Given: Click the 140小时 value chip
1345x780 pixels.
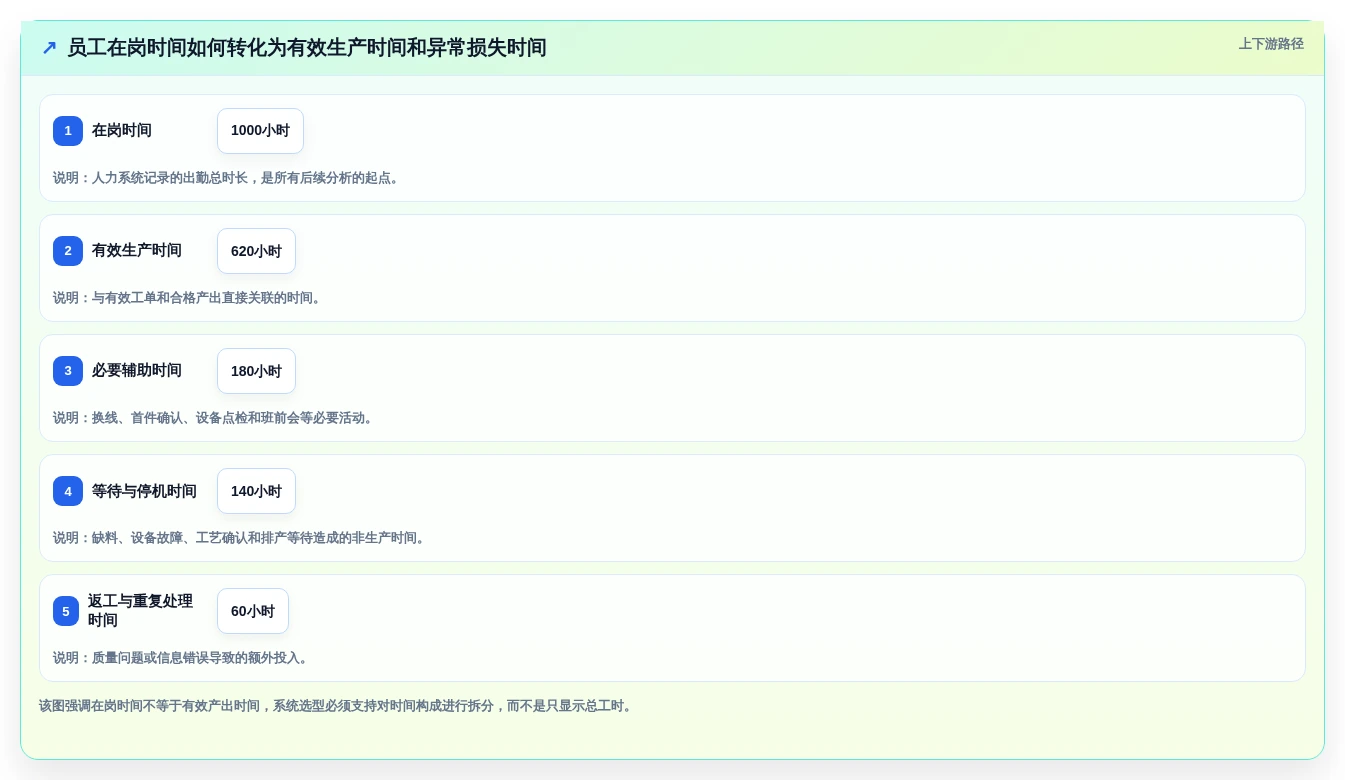Looking at the screenshot, I should (256, 491).
